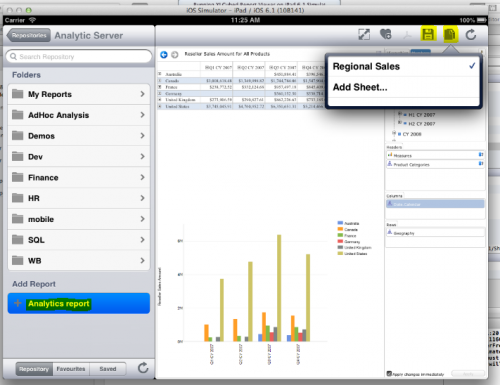Click the blue back arrow above report
Image resolution: width=500 pixels, height=385 pixels.
164,54
